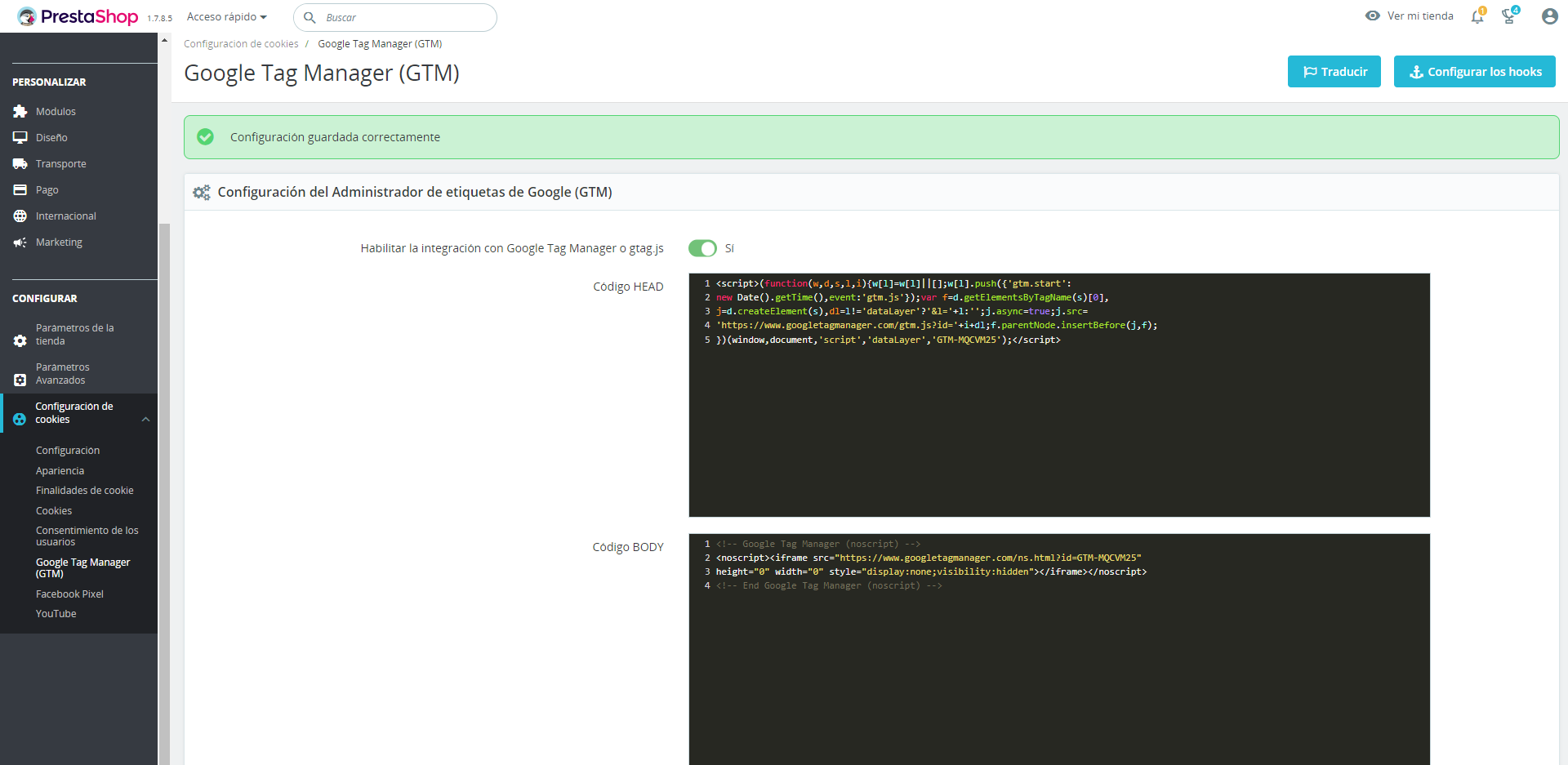Click the Traducir button
Viewport: 1568px width, 765px height.
coord(1334,72)
